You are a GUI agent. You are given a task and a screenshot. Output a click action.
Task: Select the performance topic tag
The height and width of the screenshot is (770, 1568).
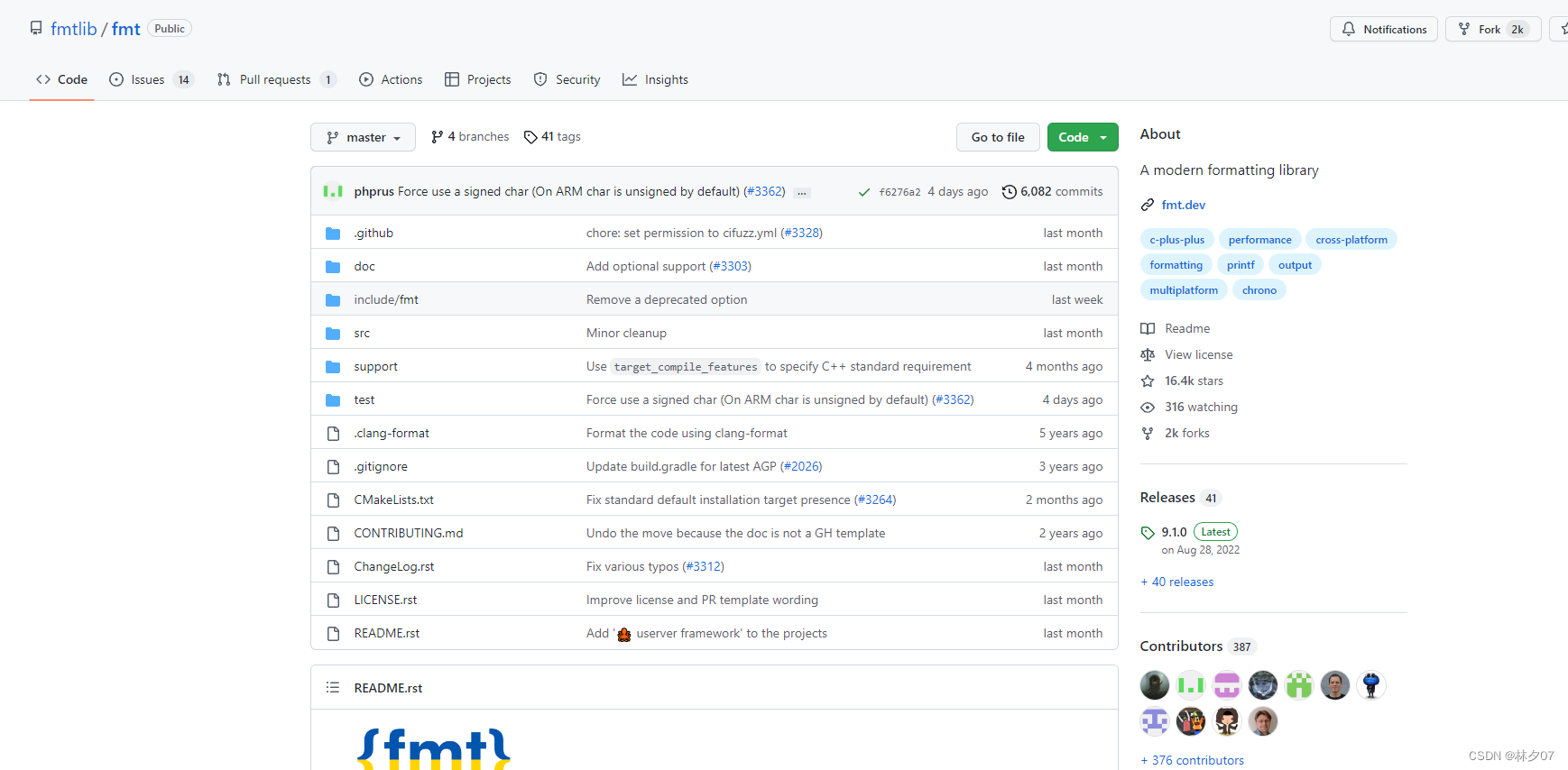point(1259,239)
